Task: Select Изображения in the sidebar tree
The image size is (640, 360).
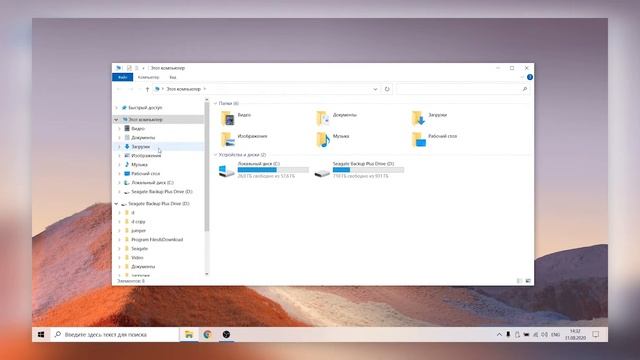Action: (x=146, y=156)
